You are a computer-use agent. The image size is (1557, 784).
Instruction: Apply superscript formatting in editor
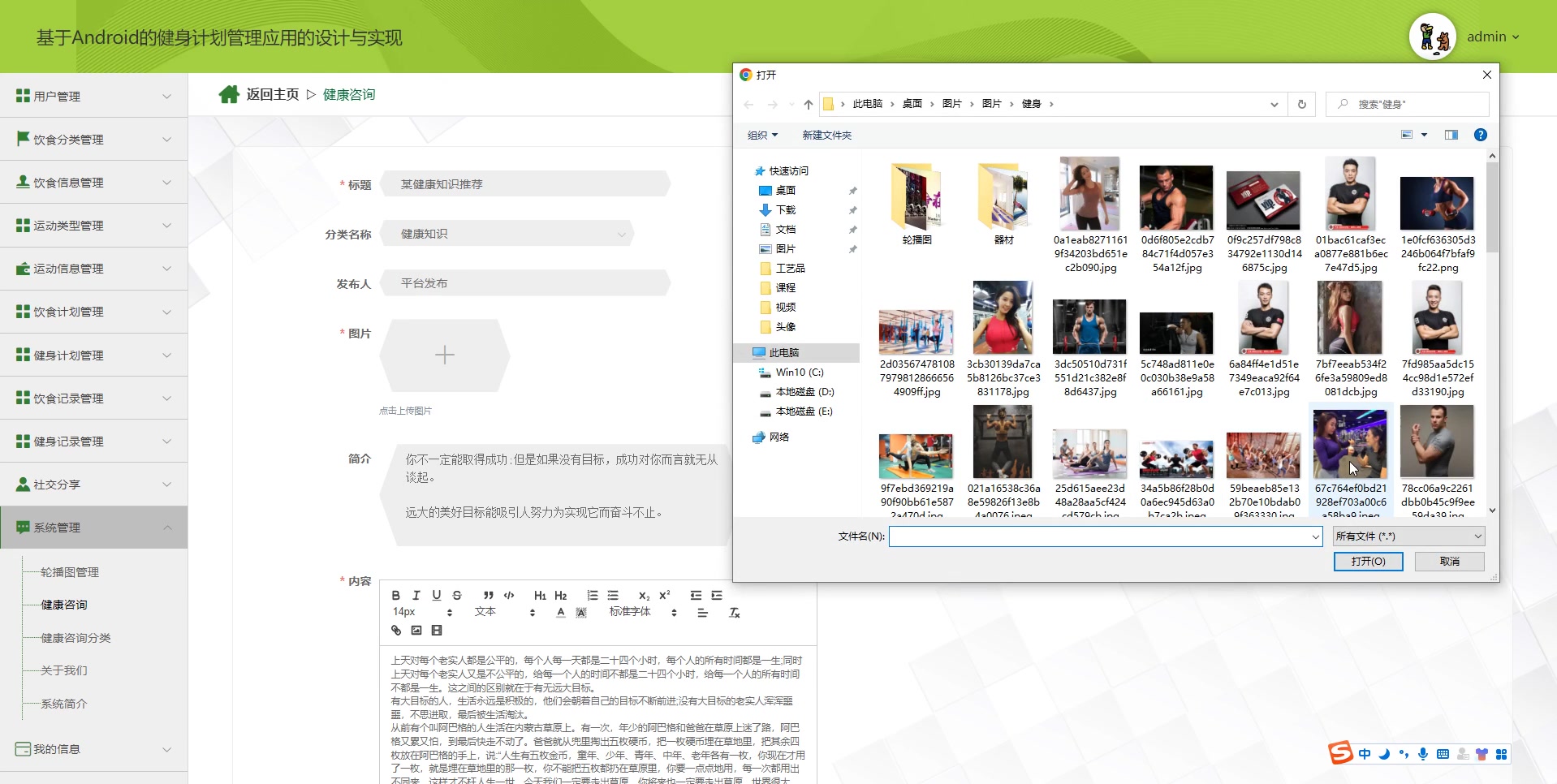coord(665,596)
